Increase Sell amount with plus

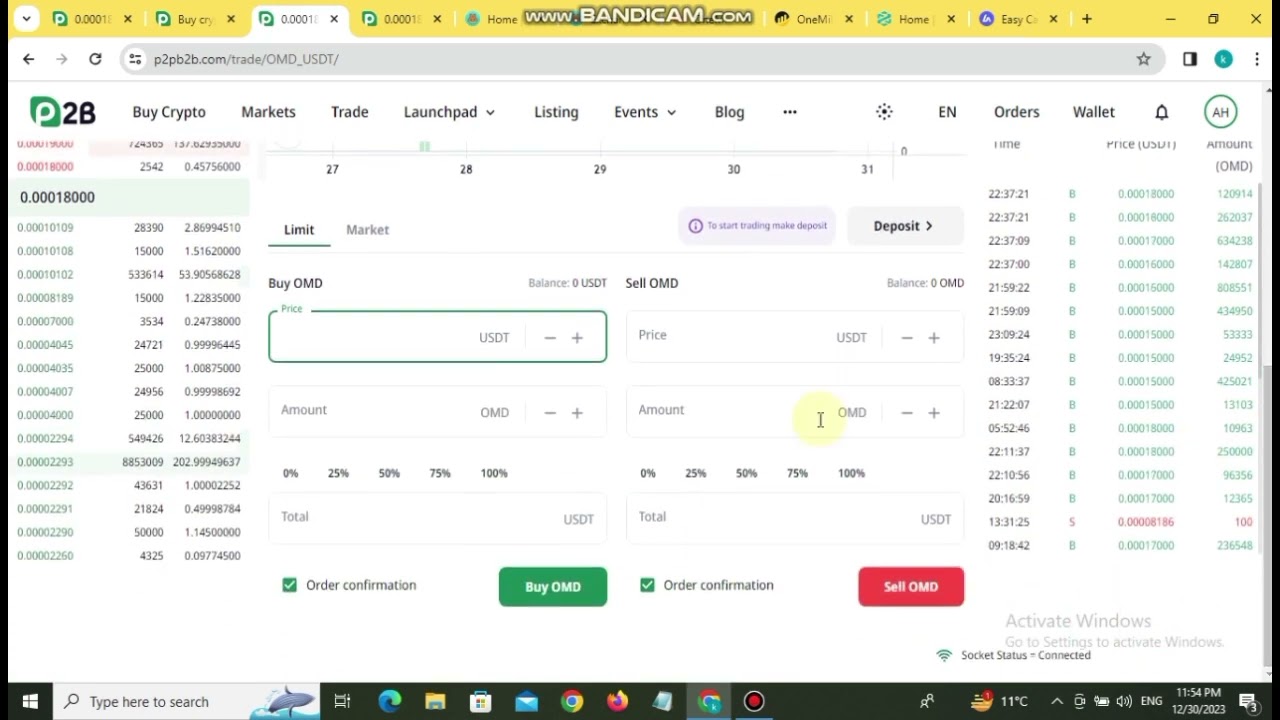coord(934,413)
